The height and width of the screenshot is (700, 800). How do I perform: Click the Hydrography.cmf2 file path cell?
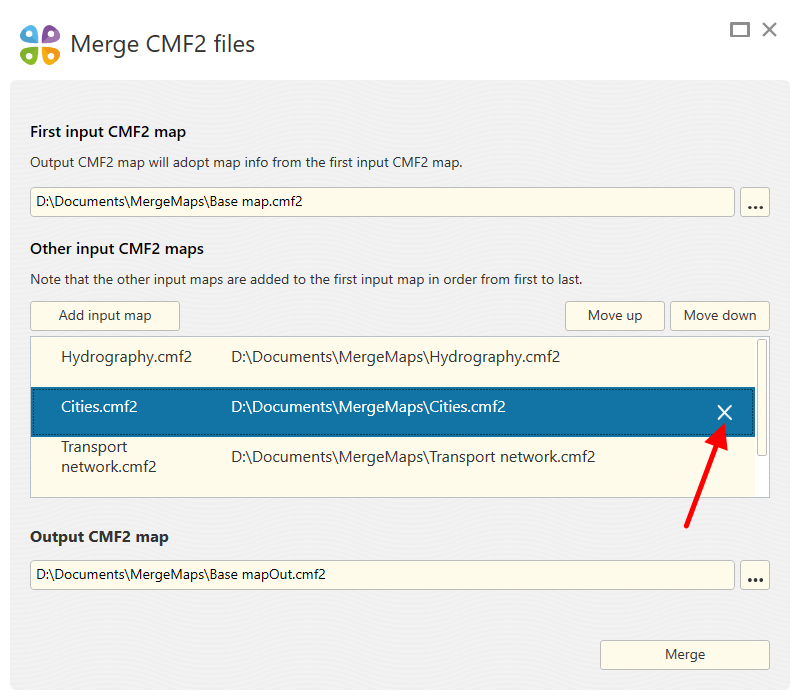[395, 357]
